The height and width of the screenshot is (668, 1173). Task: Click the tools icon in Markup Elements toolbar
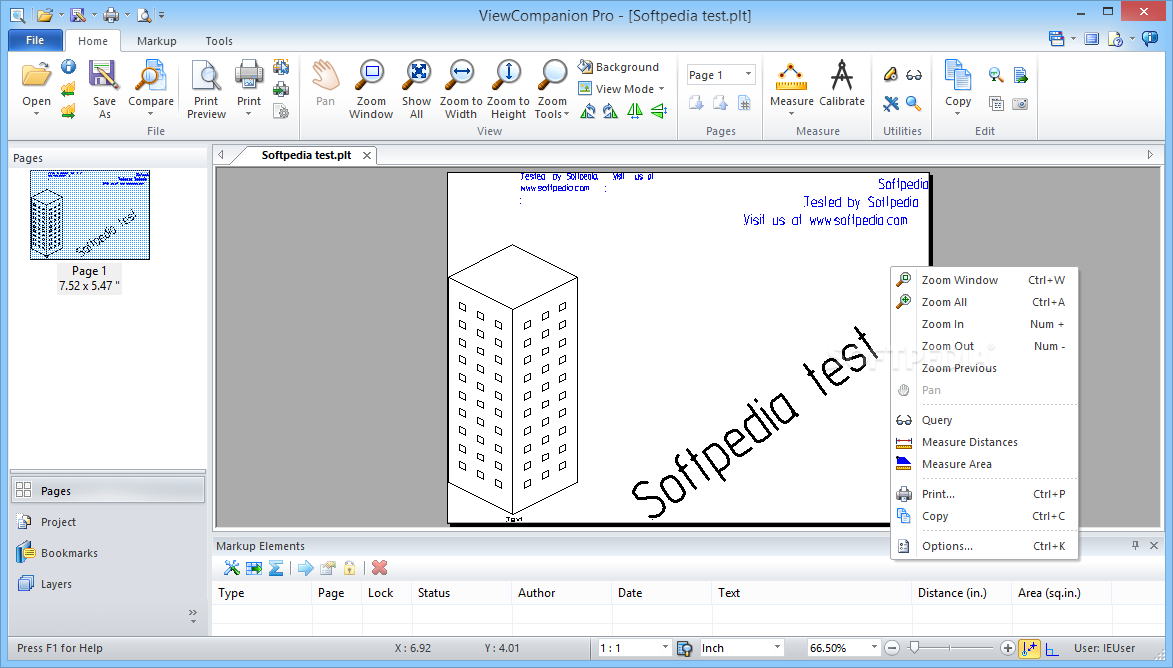point(232,568)
